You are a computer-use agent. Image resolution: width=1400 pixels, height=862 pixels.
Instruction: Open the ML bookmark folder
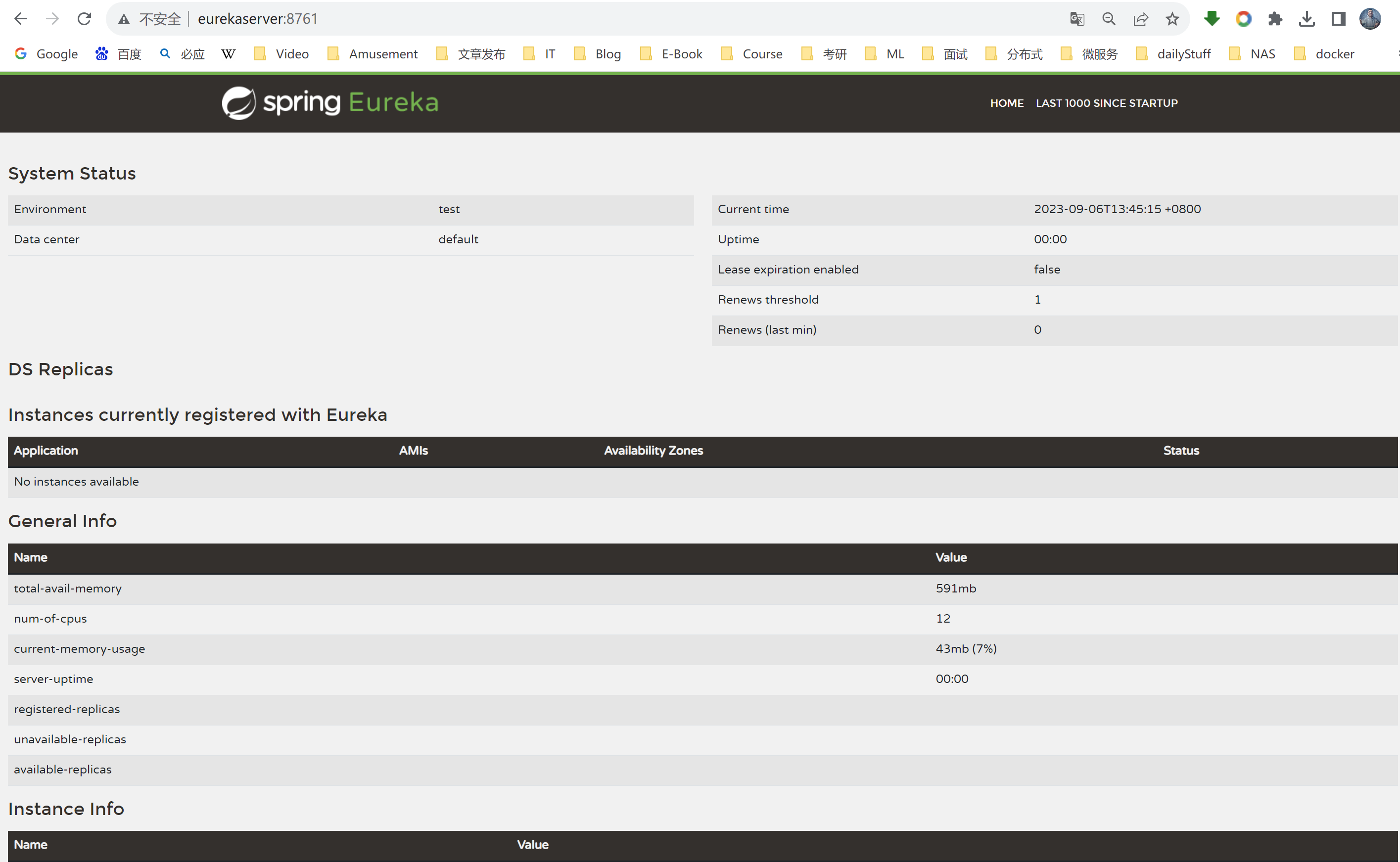pyautogui.click(x=885, y=53)
